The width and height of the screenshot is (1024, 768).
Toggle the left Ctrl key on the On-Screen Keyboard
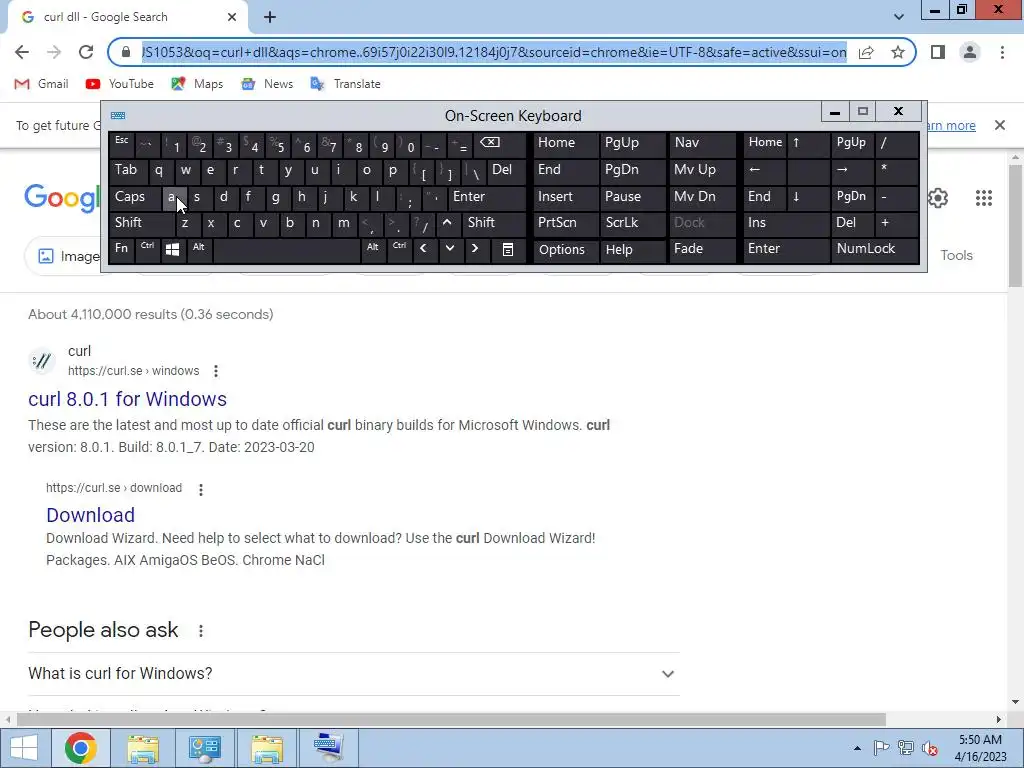(x=148, y=249)
